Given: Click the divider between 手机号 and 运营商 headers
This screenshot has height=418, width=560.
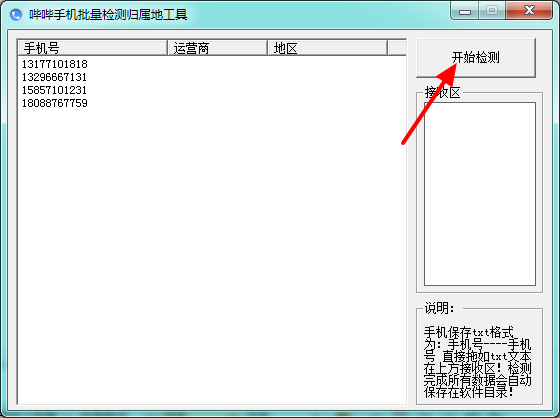Looking at the screenshot, I should 167,48.
